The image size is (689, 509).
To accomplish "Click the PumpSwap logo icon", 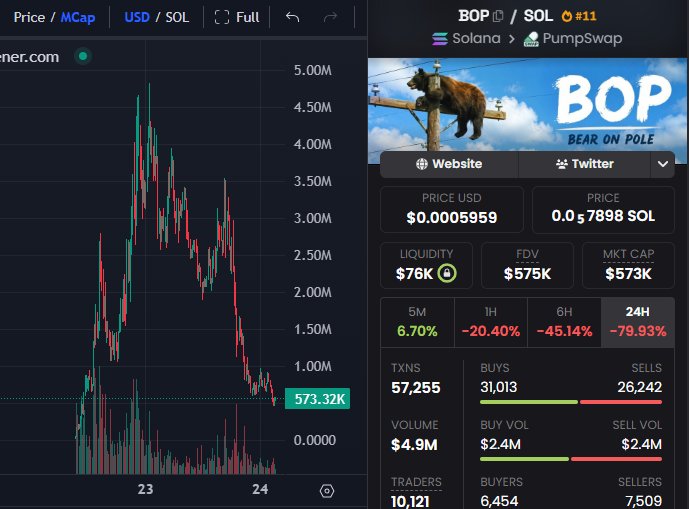I will pos(531,39).
